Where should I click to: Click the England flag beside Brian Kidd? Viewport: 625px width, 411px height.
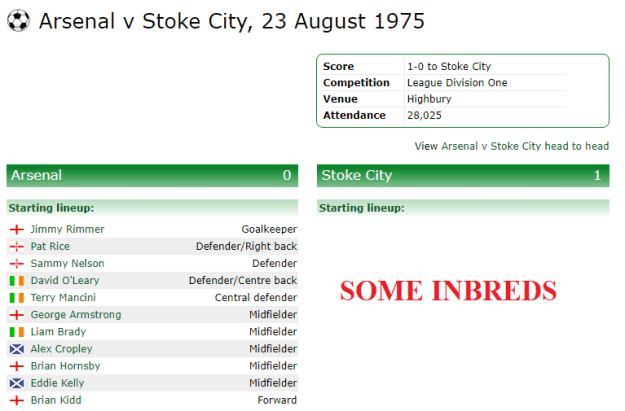(x=16, y=400)
